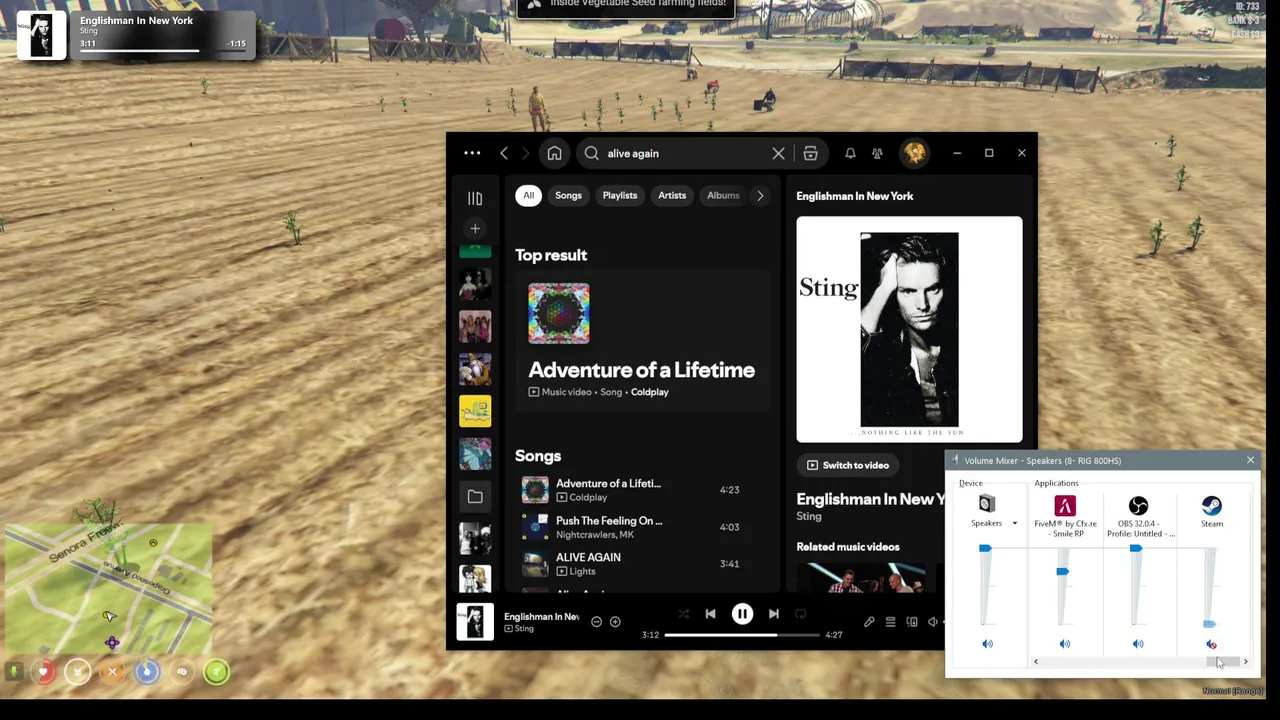The width and height of the screenshot is (1280, 720).
Task: Mute Speakers in the Volume Mixer
Action: coord(987,644)
